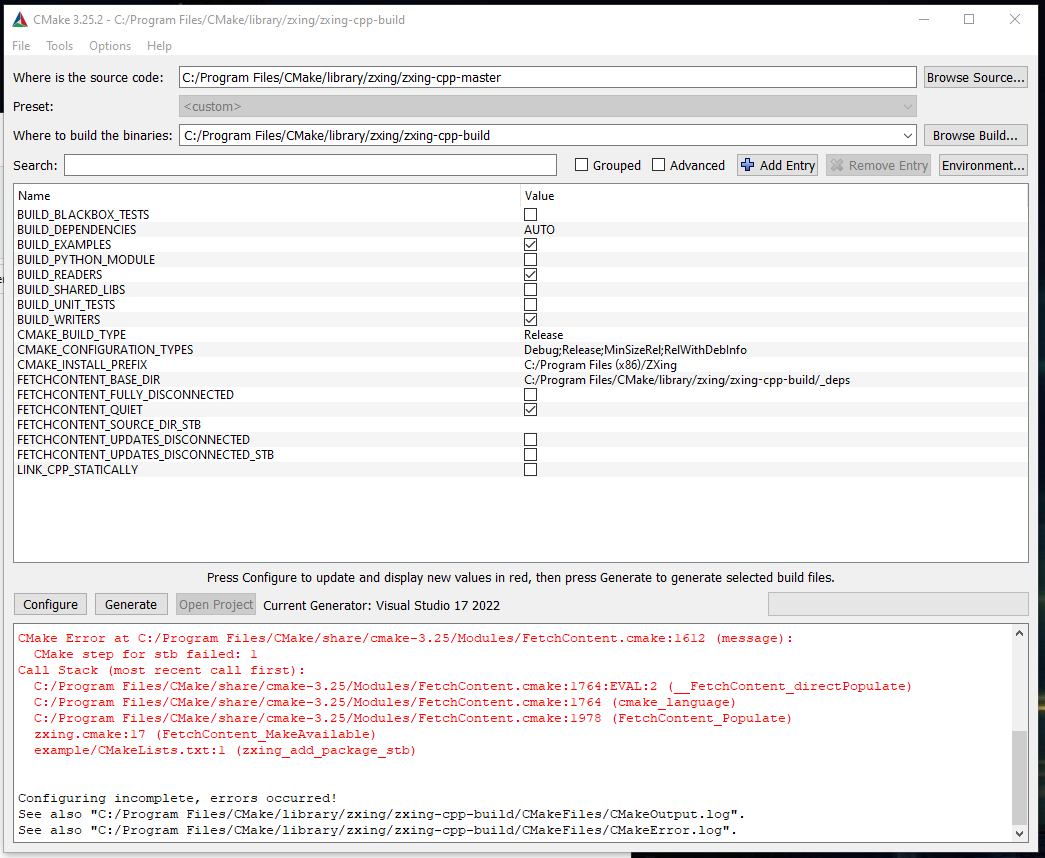Open the Options menu

pyautogui.click(x=110, y=45)
